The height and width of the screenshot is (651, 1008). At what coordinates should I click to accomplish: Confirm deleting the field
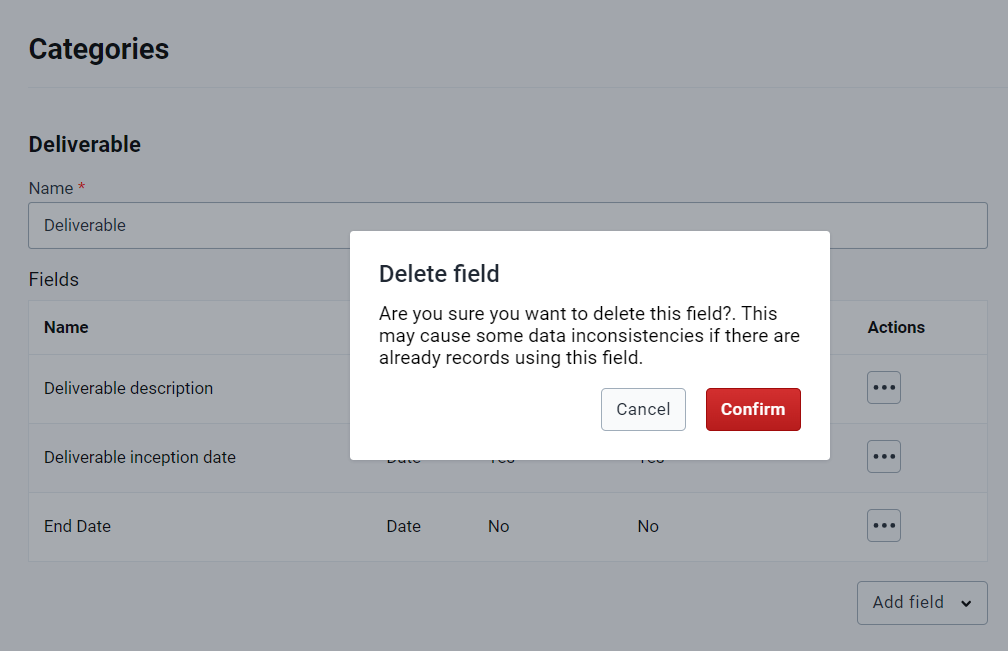point(753,409)
